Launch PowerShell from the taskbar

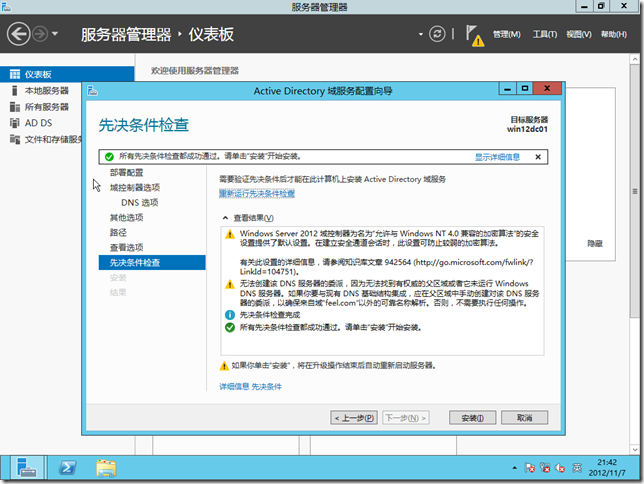67,468
